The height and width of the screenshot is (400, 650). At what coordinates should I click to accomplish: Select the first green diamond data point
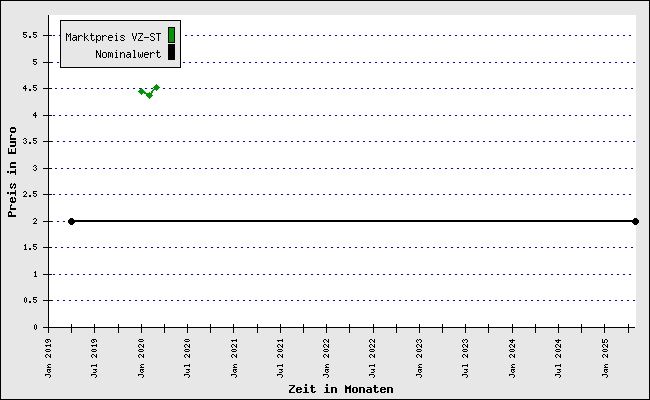point(141,92)
